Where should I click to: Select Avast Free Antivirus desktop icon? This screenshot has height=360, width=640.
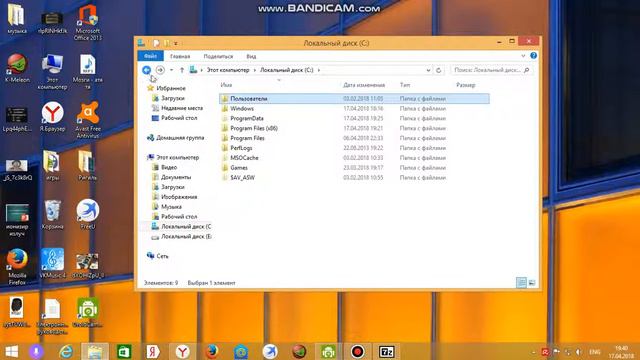tap(87, 121)
